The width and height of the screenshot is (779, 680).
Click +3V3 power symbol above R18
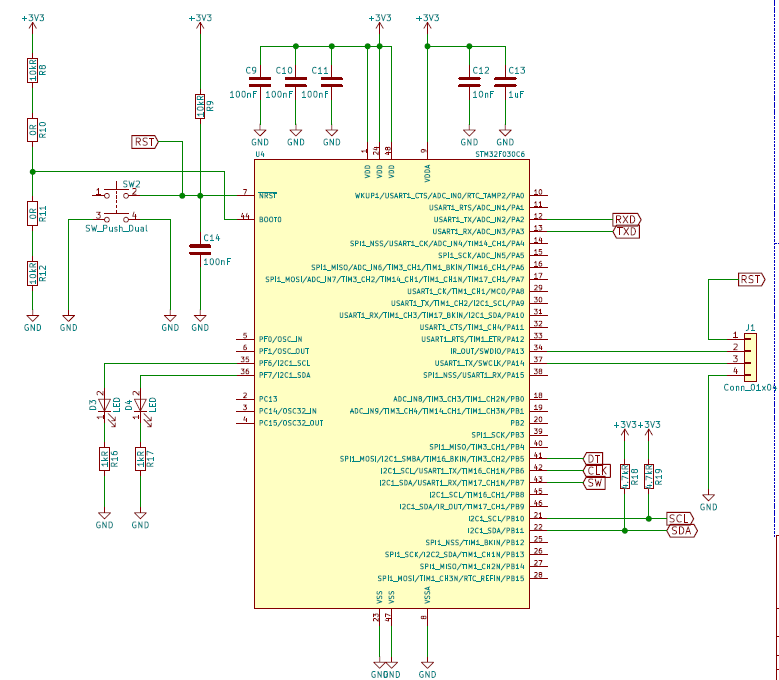coord(625,429)
